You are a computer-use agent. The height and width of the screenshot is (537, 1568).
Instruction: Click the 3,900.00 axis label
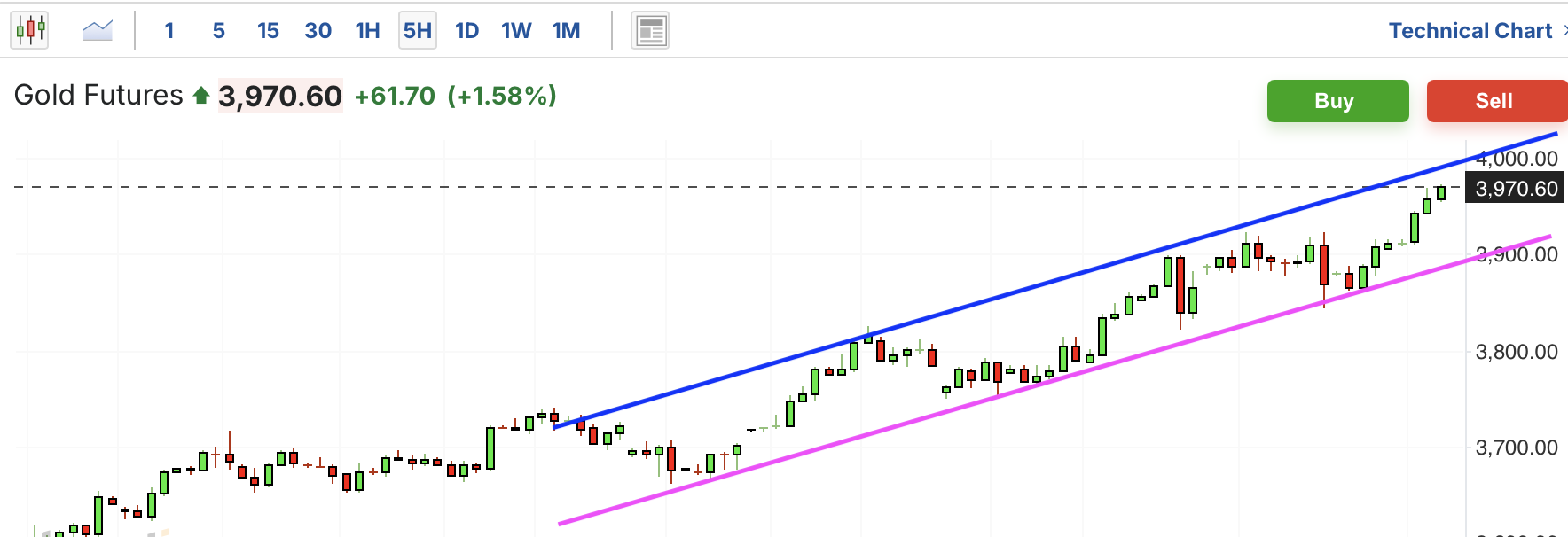click(x=1517, y=255)
